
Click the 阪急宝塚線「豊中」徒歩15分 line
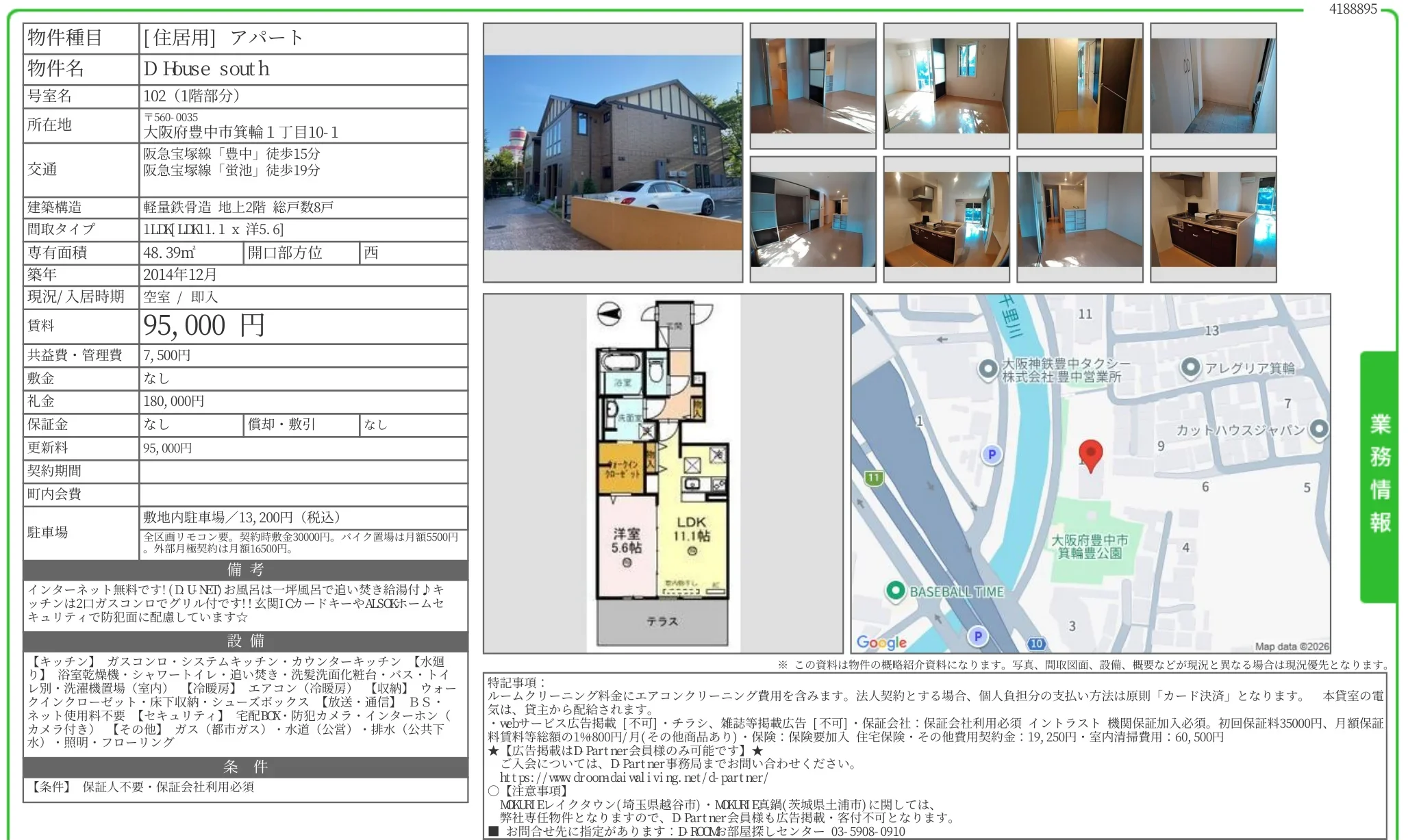(x=231, y=153)
